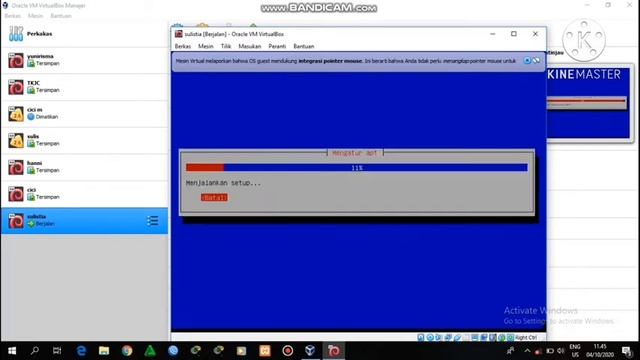
Task: Click the optical drive status icon
Action: coord(430,338)
